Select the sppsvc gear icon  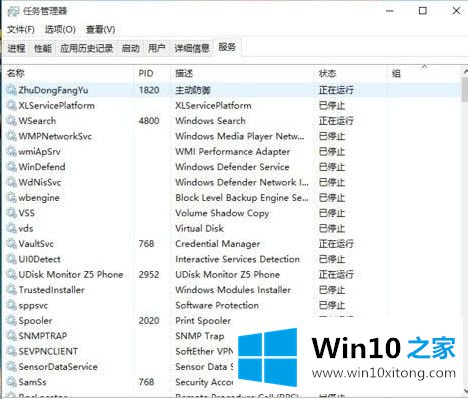(11, 305)
